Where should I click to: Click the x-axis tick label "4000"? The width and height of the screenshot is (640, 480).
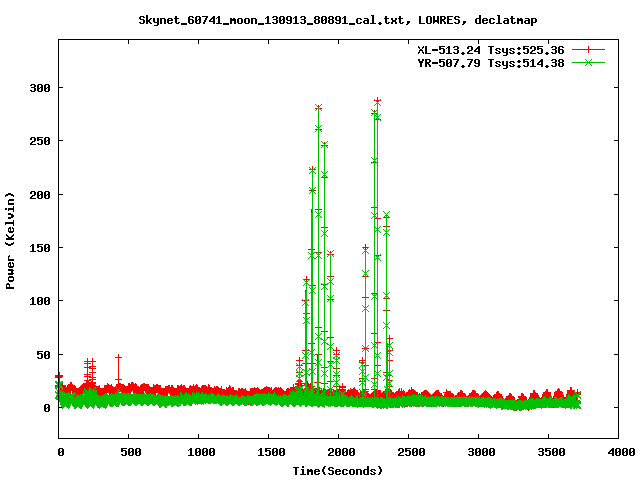point(621,452)
